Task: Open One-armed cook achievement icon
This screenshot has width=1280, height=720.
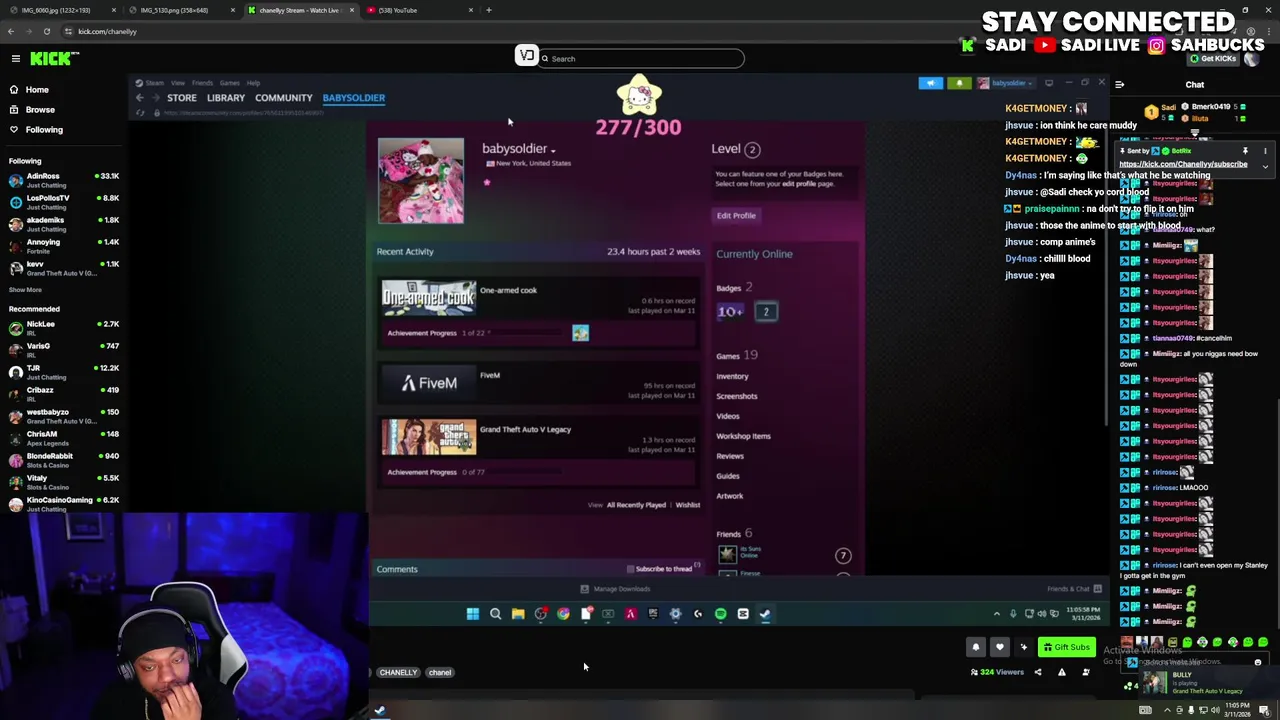Action: tap(581, 333)
